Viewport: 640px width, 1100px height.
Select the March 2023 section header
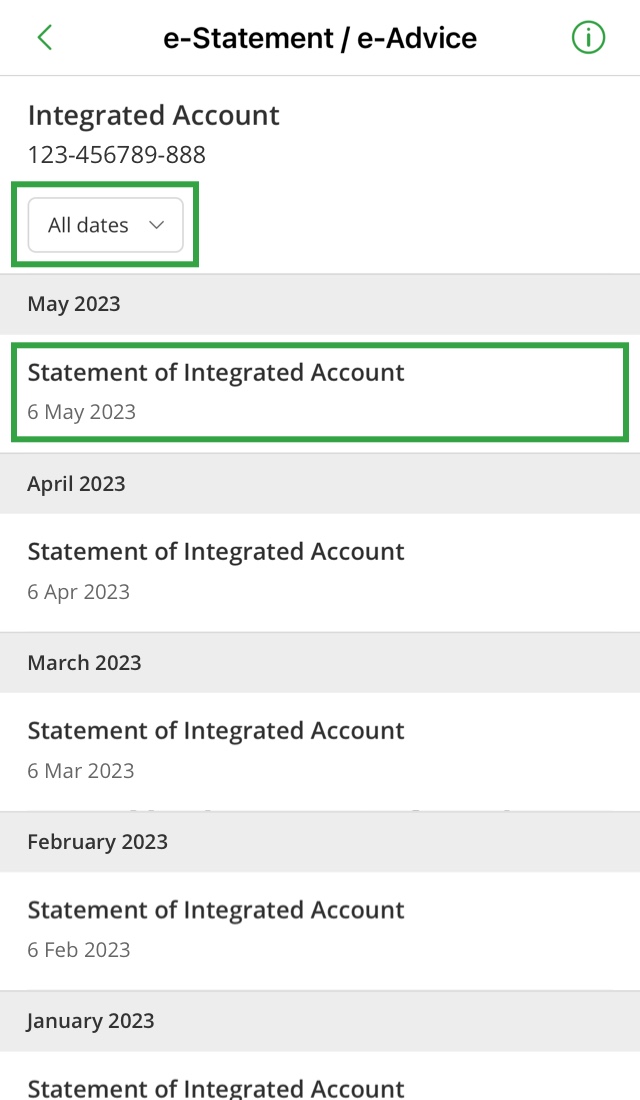tap(320, 663)
